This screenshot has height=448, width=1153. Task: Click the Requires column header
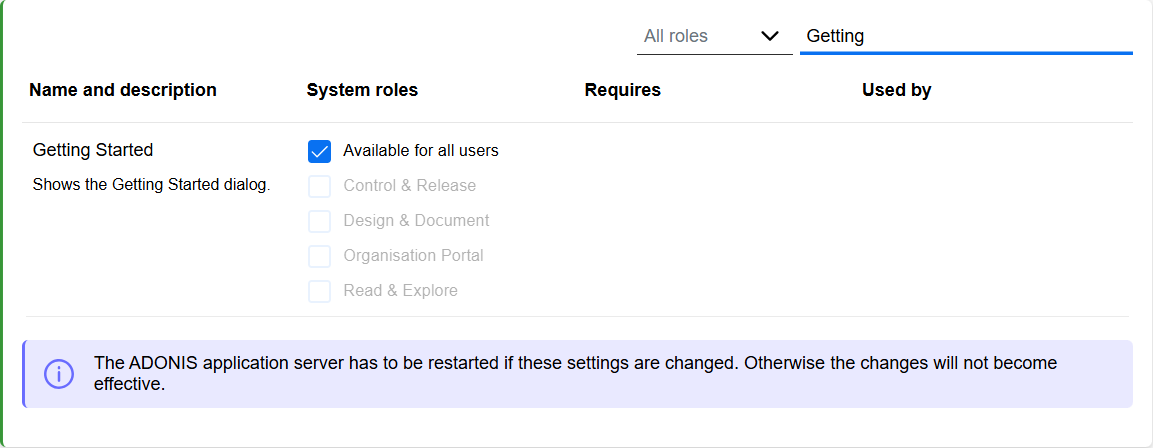tap(623, 90)
